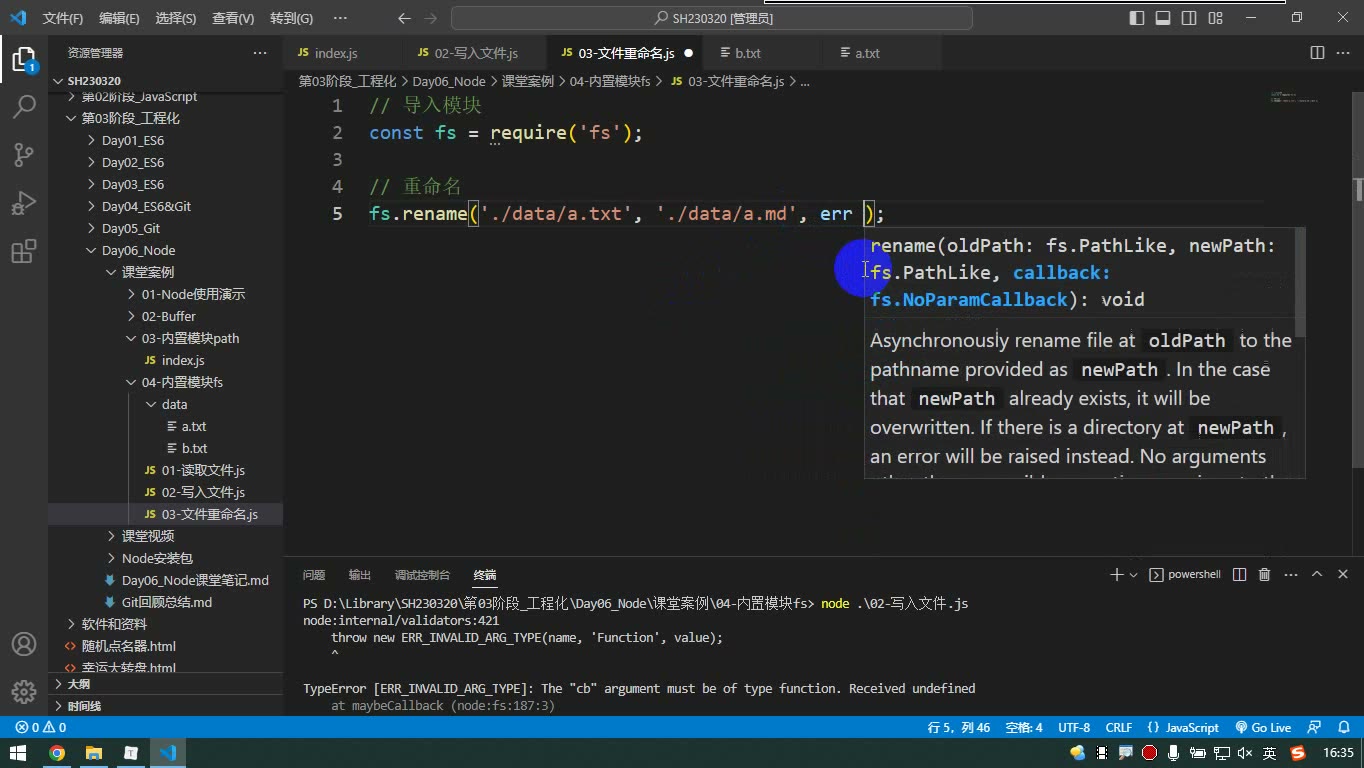
Task: Switch to the 02-写入文件.js tab
Action: 476,53
